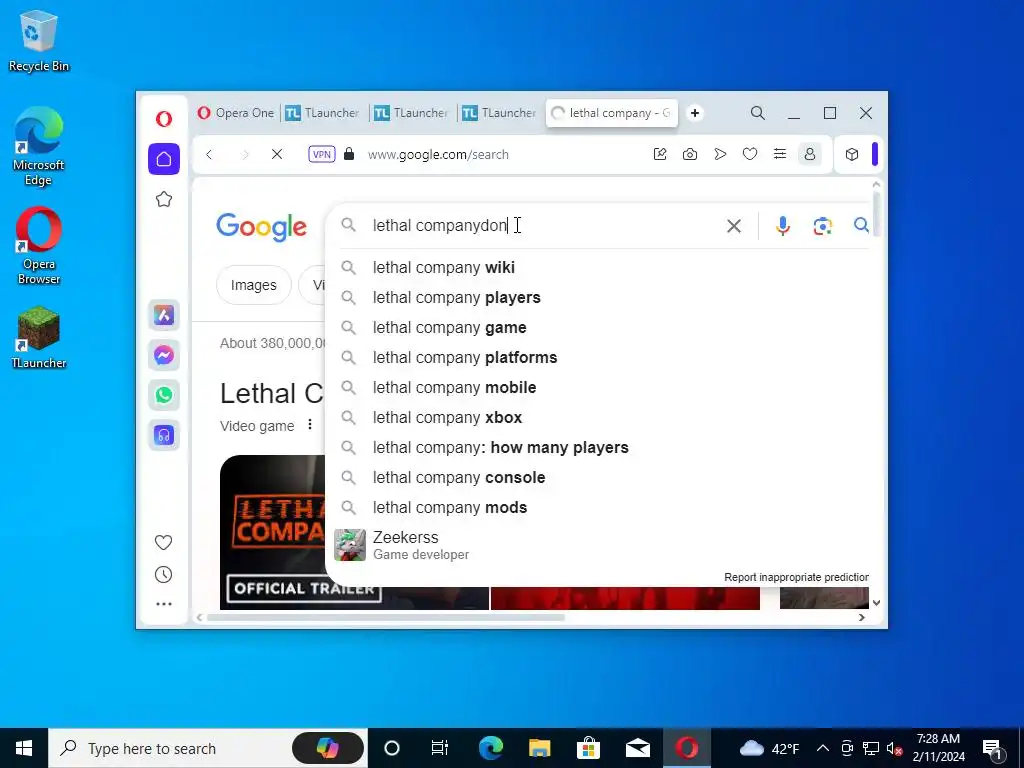
Task: Open Messenger in the Opera sidebar
Action: pos(164,355)
